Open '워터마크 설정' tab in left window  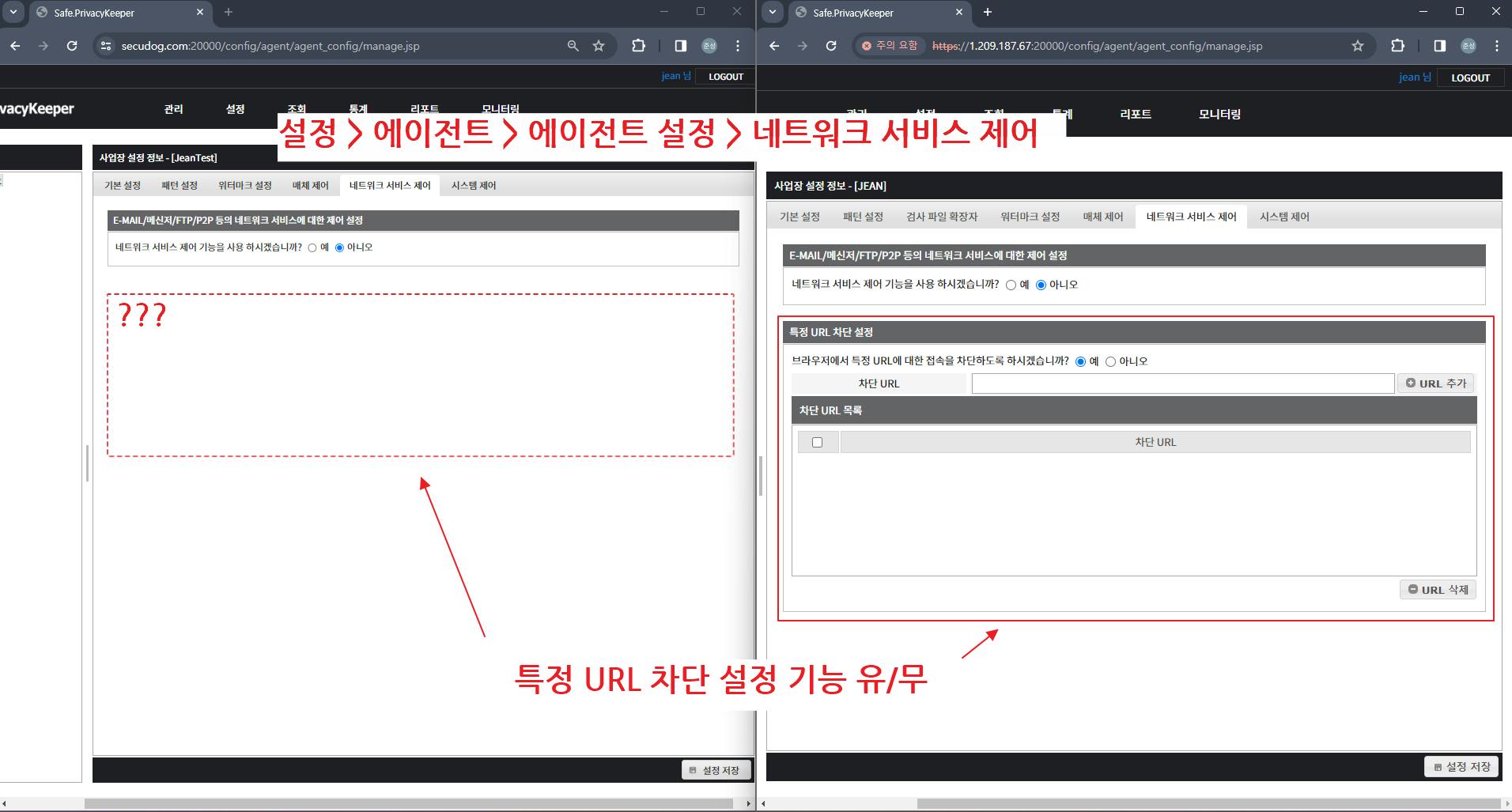point(245,185)
